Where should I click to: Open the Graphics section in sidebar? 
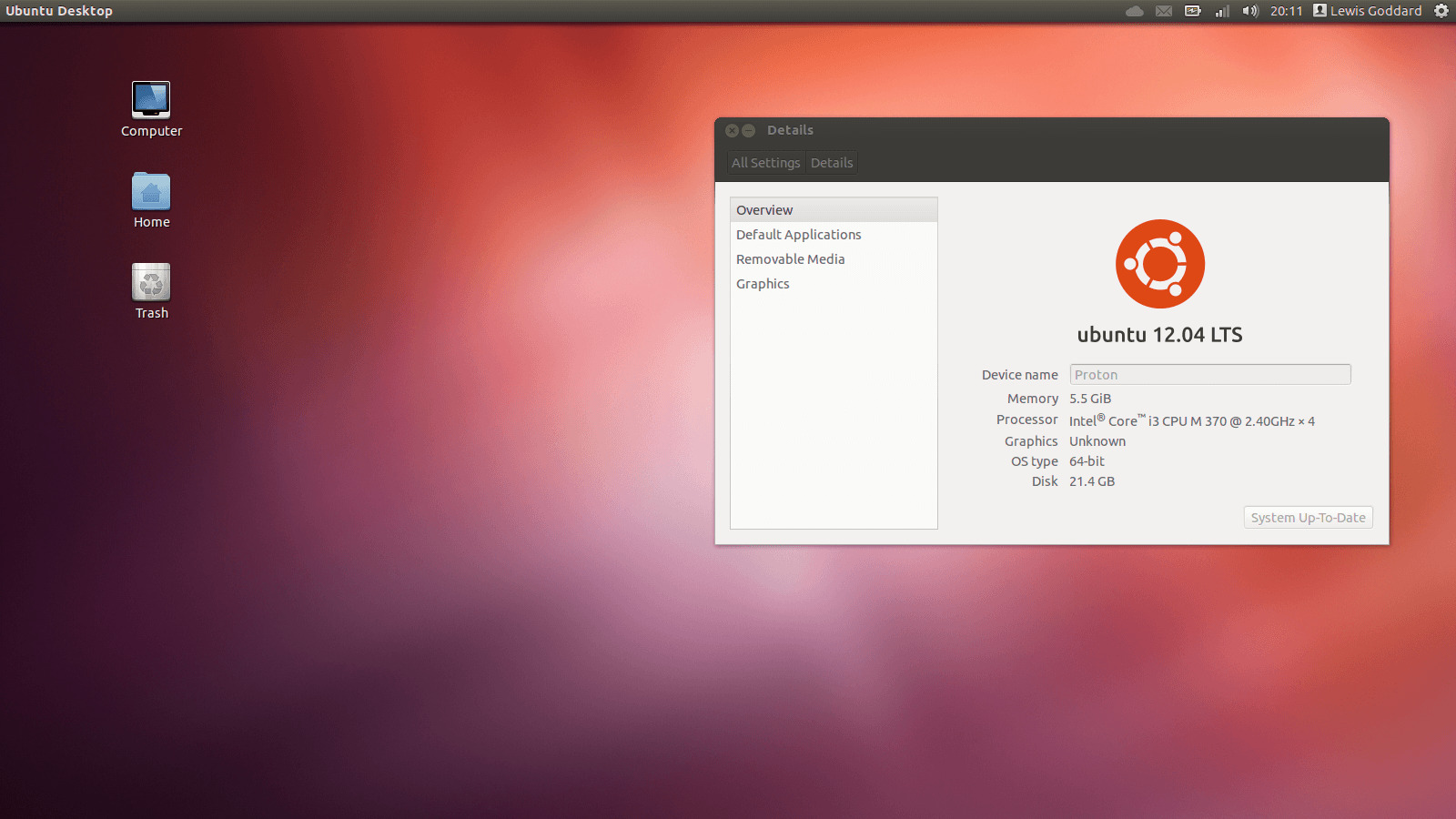pos(763,284)
